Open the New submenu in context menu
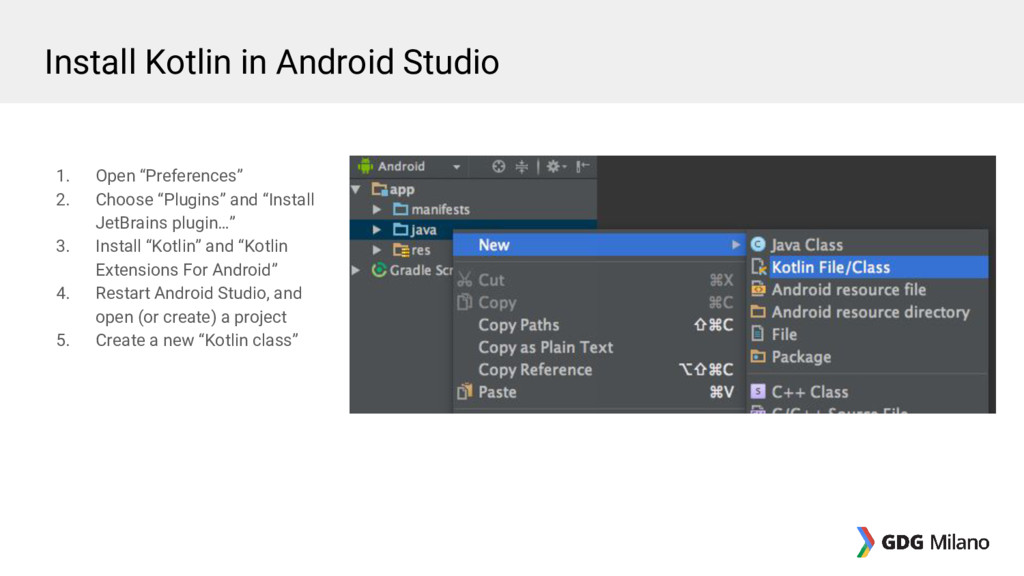 (x=599, y=245)
